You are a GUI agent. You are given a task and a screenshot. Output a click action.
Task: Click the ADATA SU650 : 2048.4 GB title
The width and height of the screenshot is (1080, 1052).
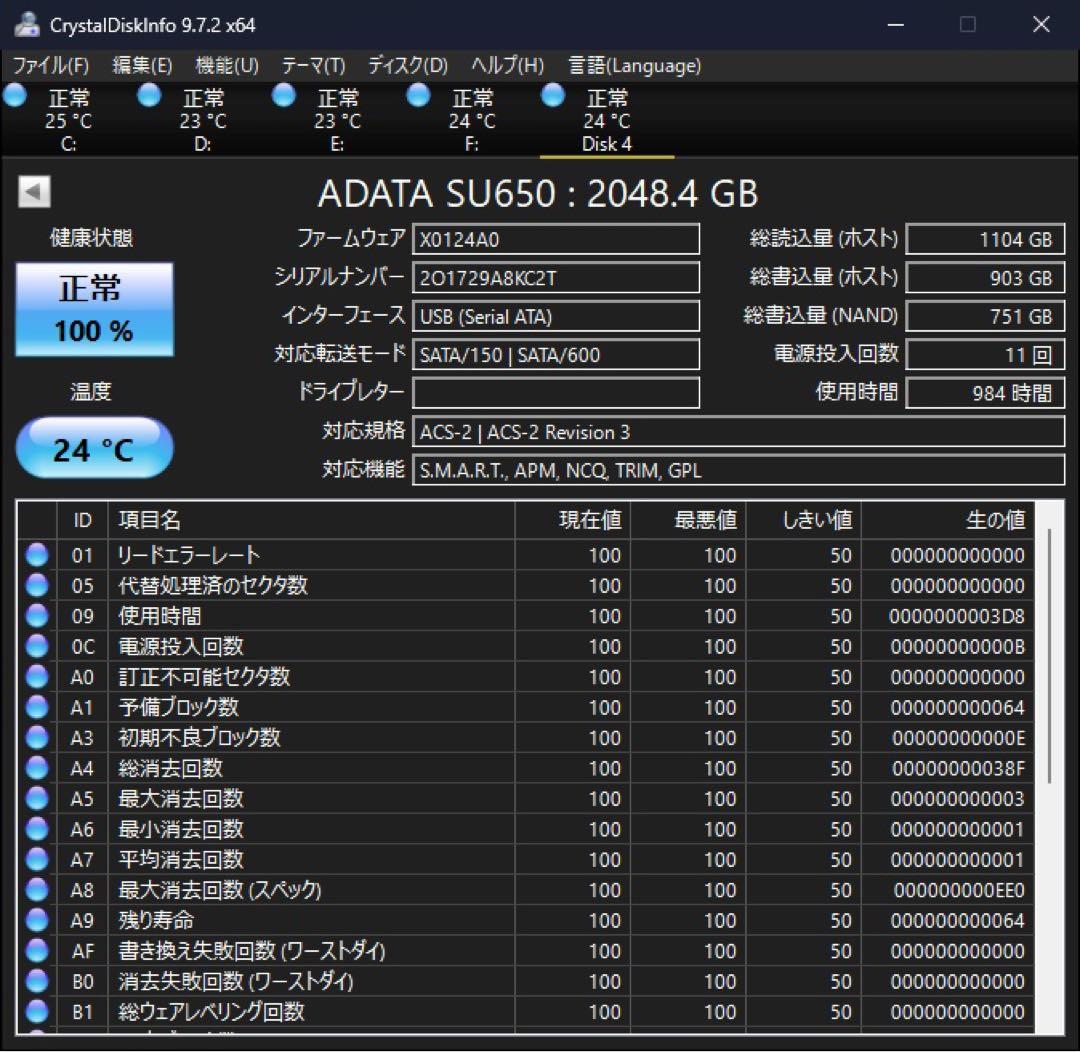[538, 193]
